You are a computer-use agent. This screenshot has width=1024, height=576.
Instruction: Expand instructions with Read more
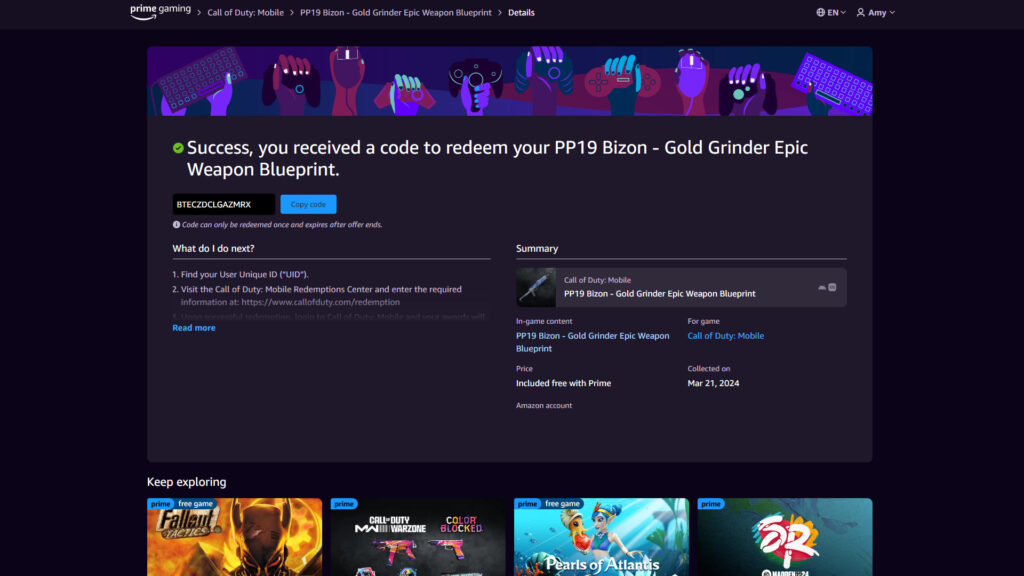pyautogui.click(x=193, y=328)
